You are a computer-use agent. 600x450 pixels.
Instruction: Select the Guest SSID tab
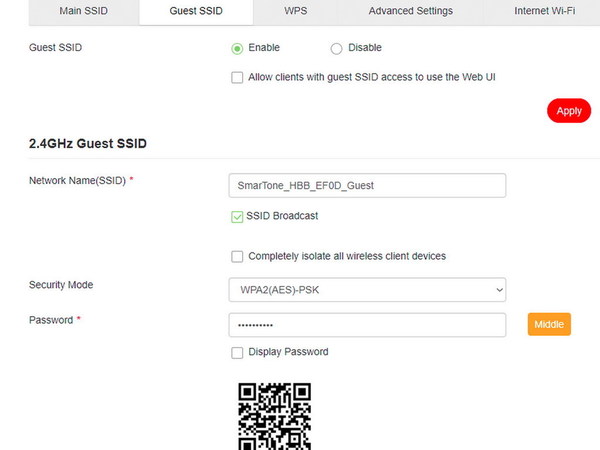(196, 11)
